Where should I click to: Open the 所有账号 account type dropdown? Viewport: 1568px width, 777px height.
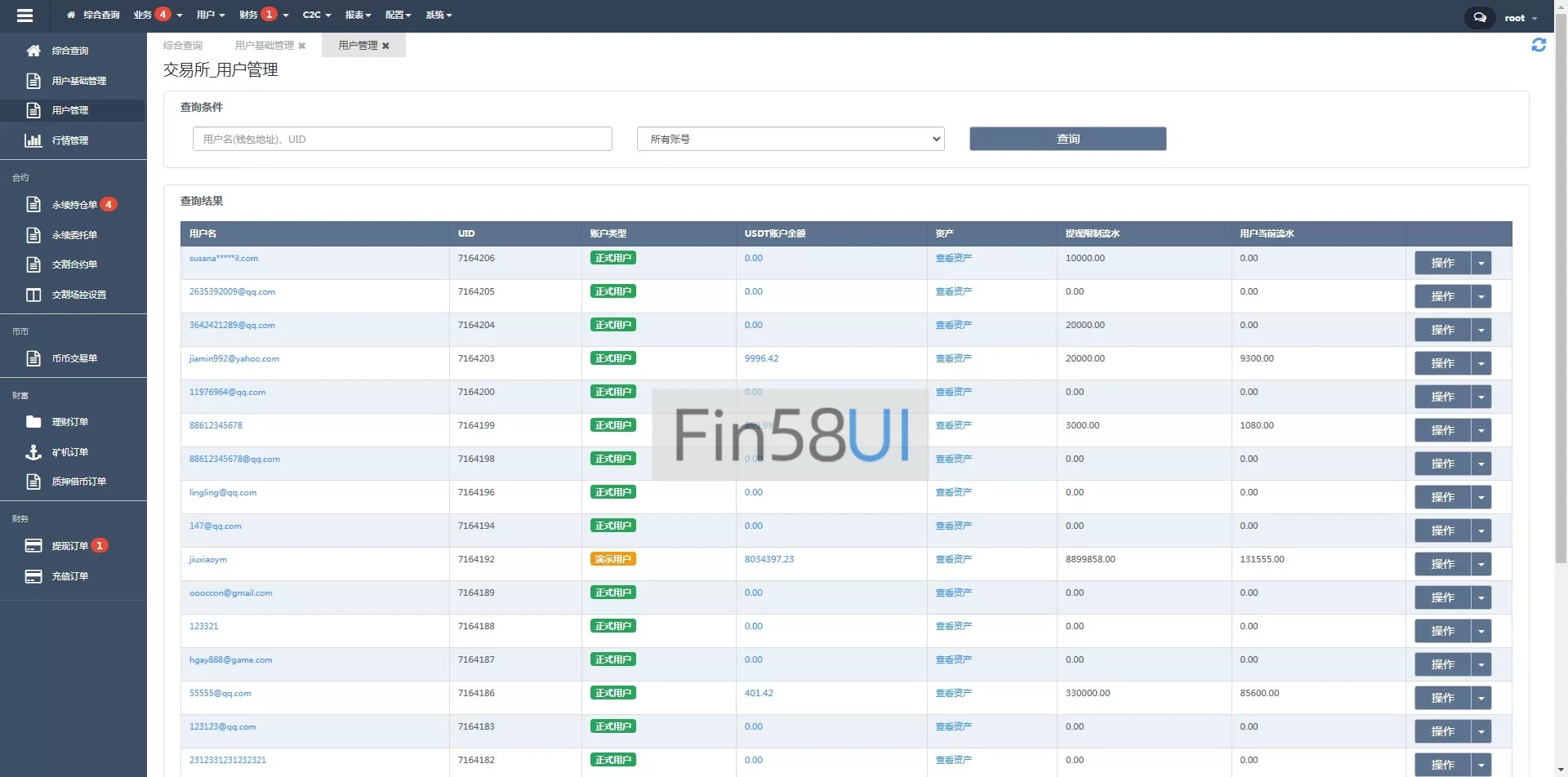(790, 139)
